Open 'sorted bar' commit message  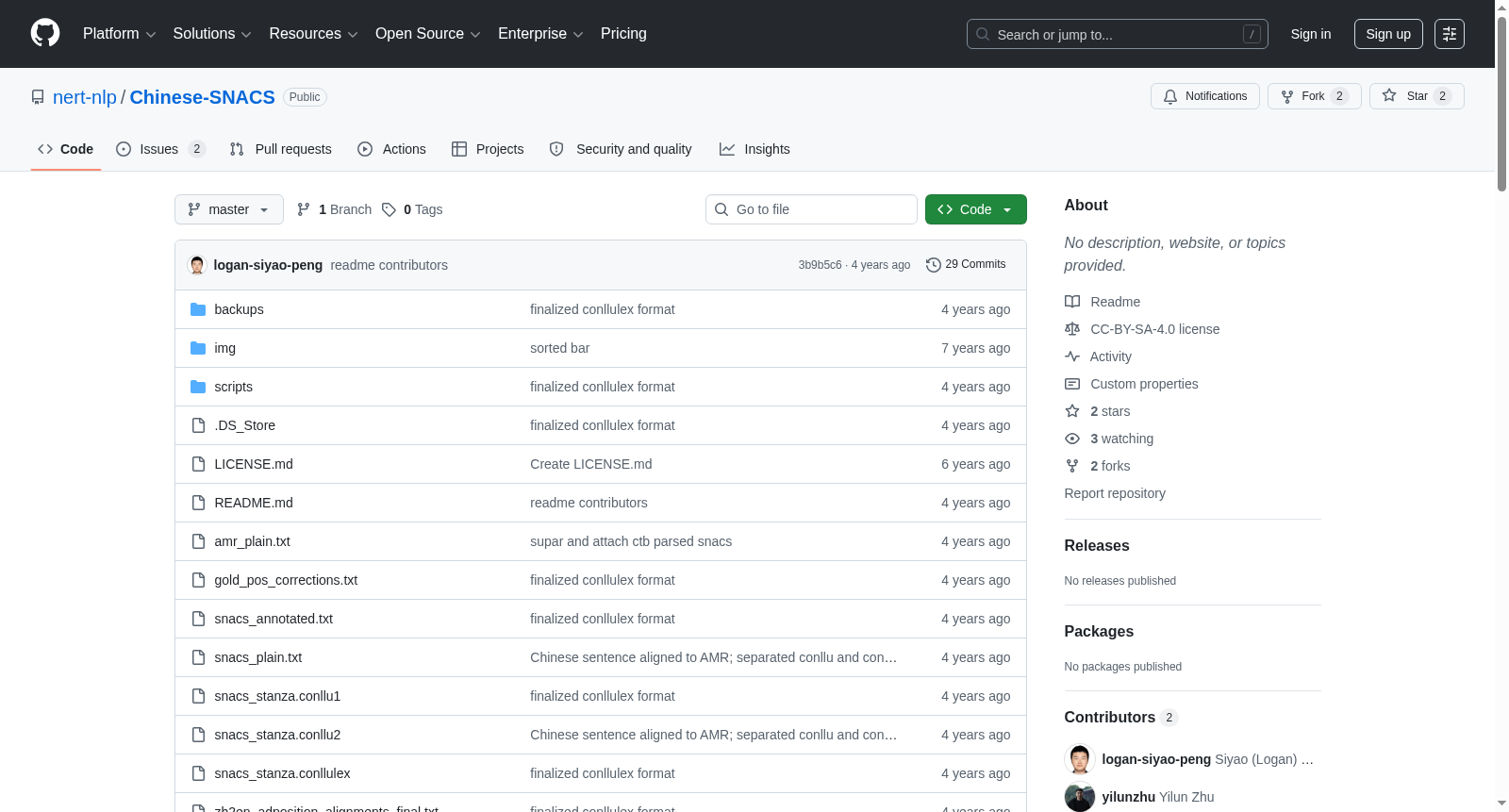559,348
